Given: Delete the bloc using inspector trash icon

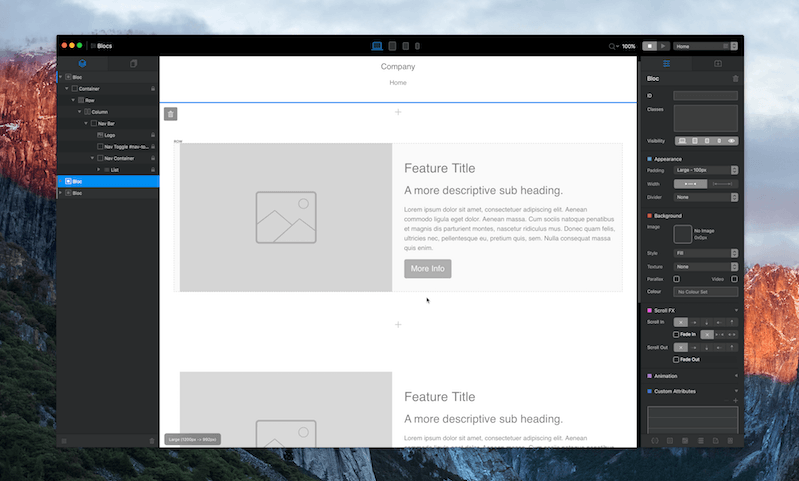Looking at the screenshot, I should coord(735,78).
